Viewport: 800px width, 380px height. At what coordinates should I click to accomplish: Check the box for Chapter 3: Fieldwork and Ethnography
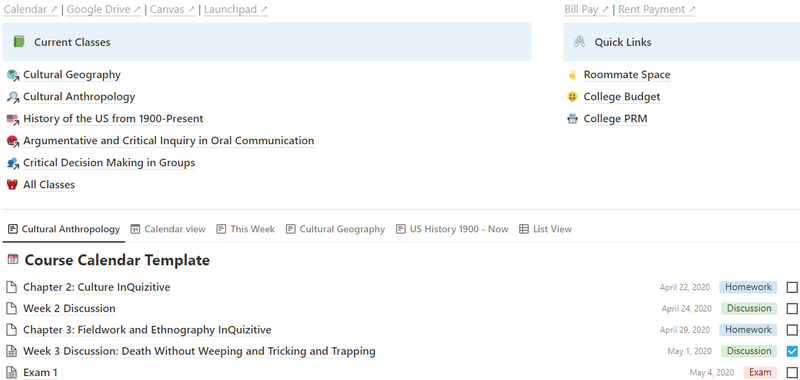coord(792,330)
